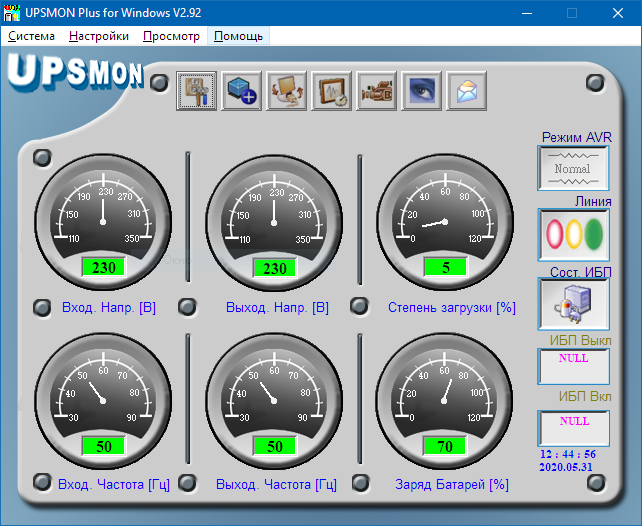Click the battery charge 70 readout

tap(445, 446)
